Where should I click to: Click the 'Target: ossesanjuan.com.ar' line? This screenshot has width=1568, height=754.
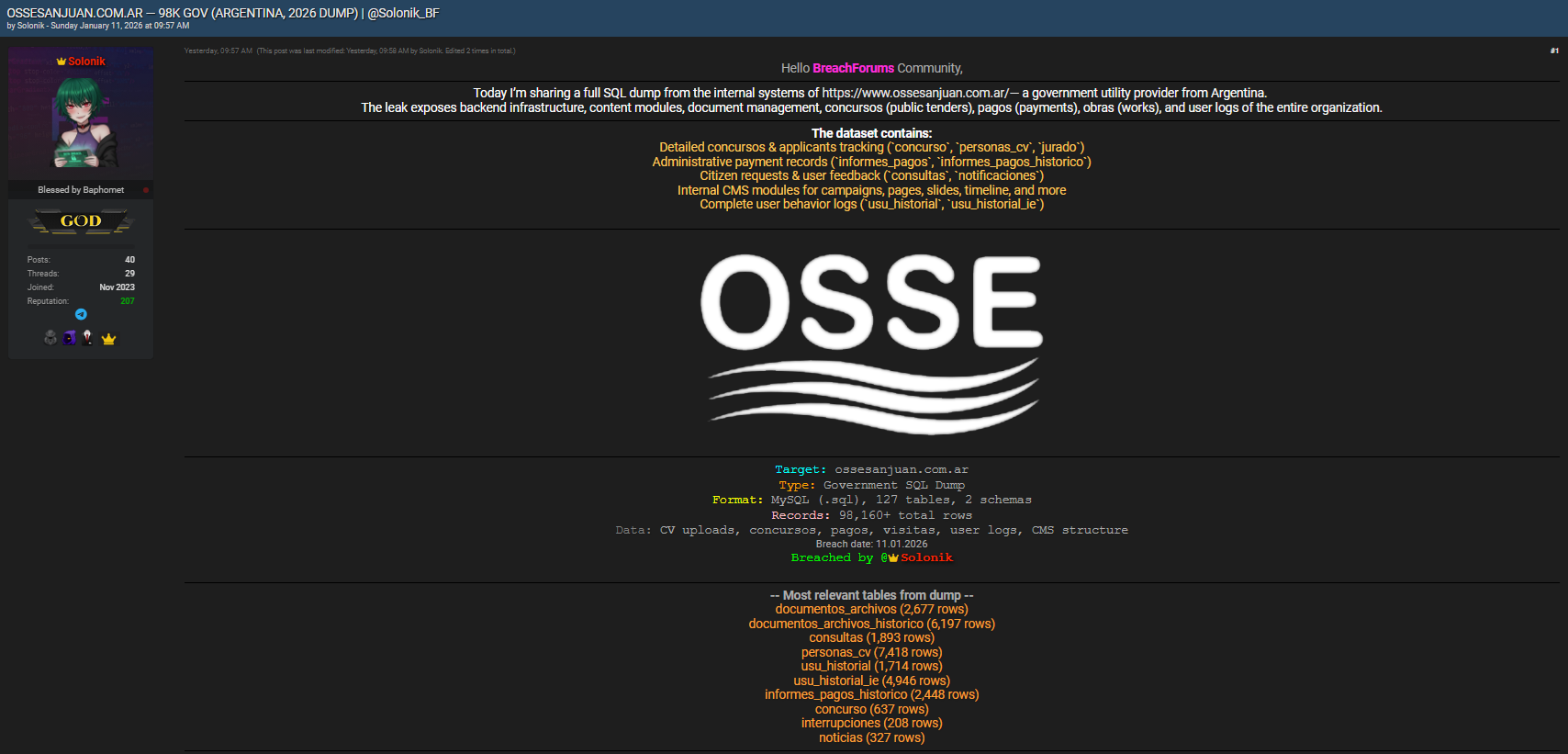click(871, 469)
